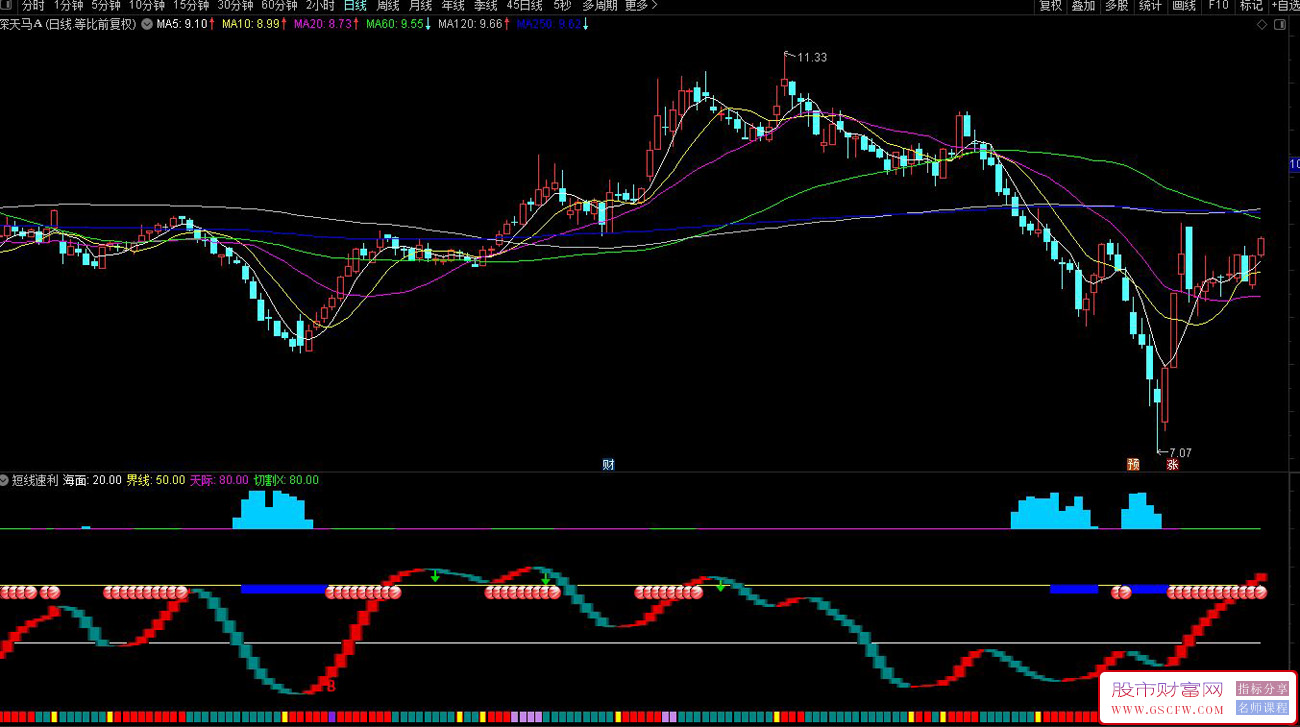Image resolution: width=1300 pixels, height=727 pixels.
Task: Click the 天际: 80.00 parameter
Action: point(219,480)
